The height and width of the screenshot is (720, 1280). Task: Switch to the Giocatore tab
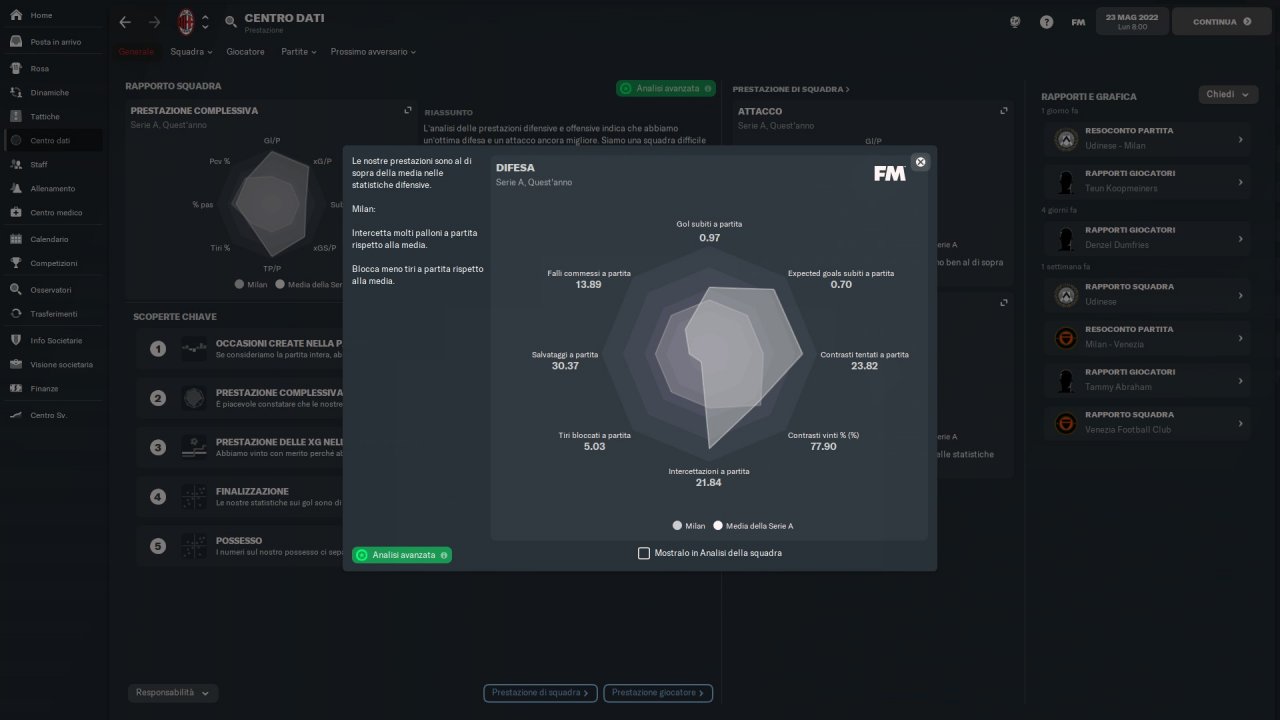point(245,51)
